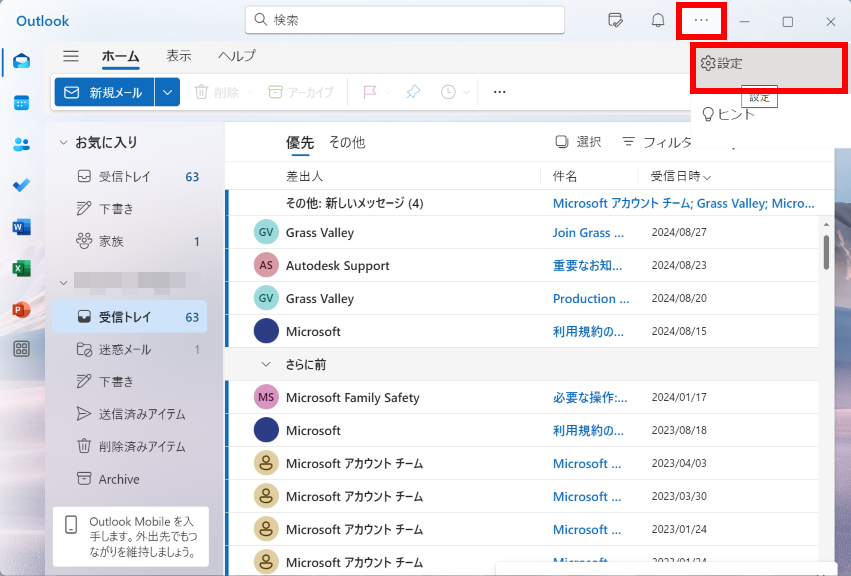Open the Mail app in sidebar
Viewport: 851px width, 576px height.
tap(22, 61)
